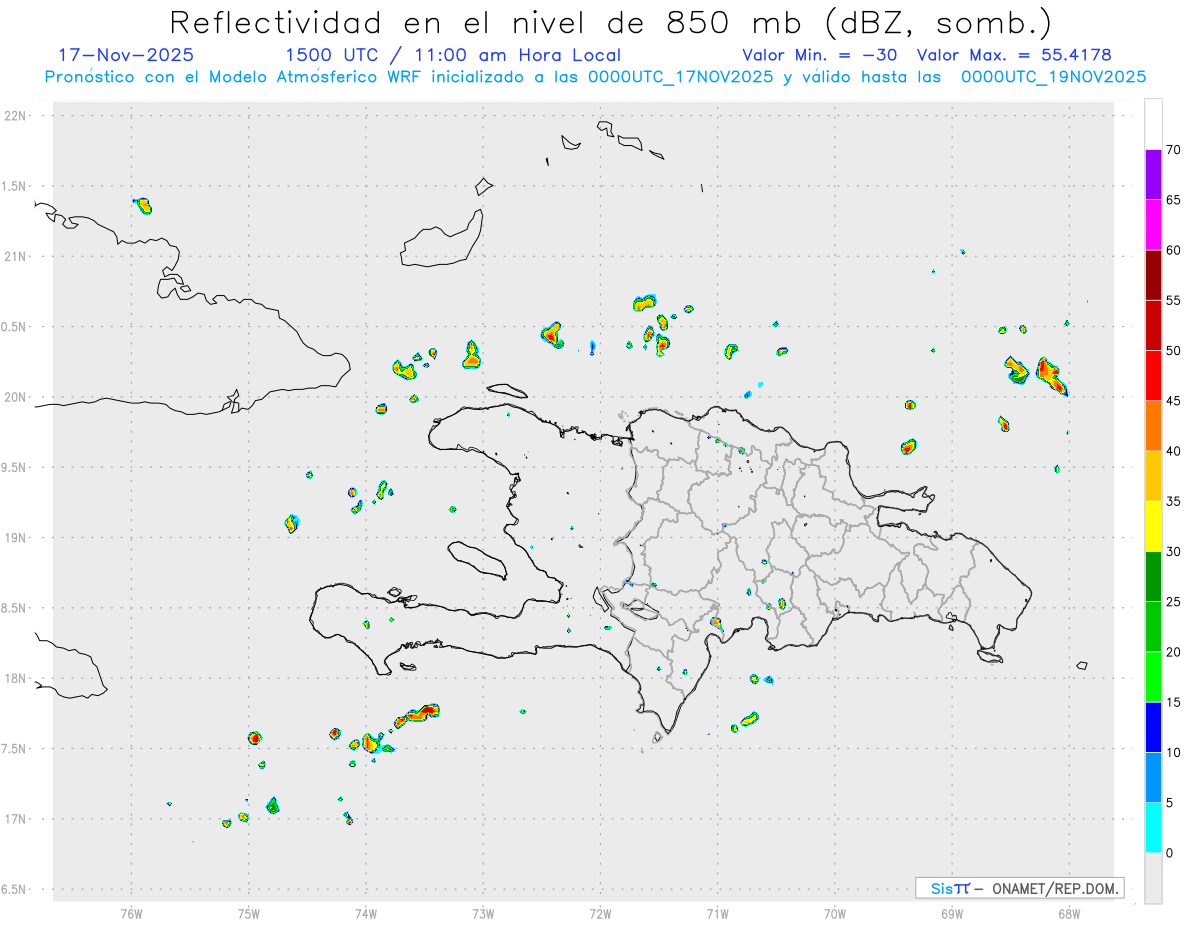1200x927 pixels.
Task: Click the '21N' latitude label
Action: pos(16,256)
